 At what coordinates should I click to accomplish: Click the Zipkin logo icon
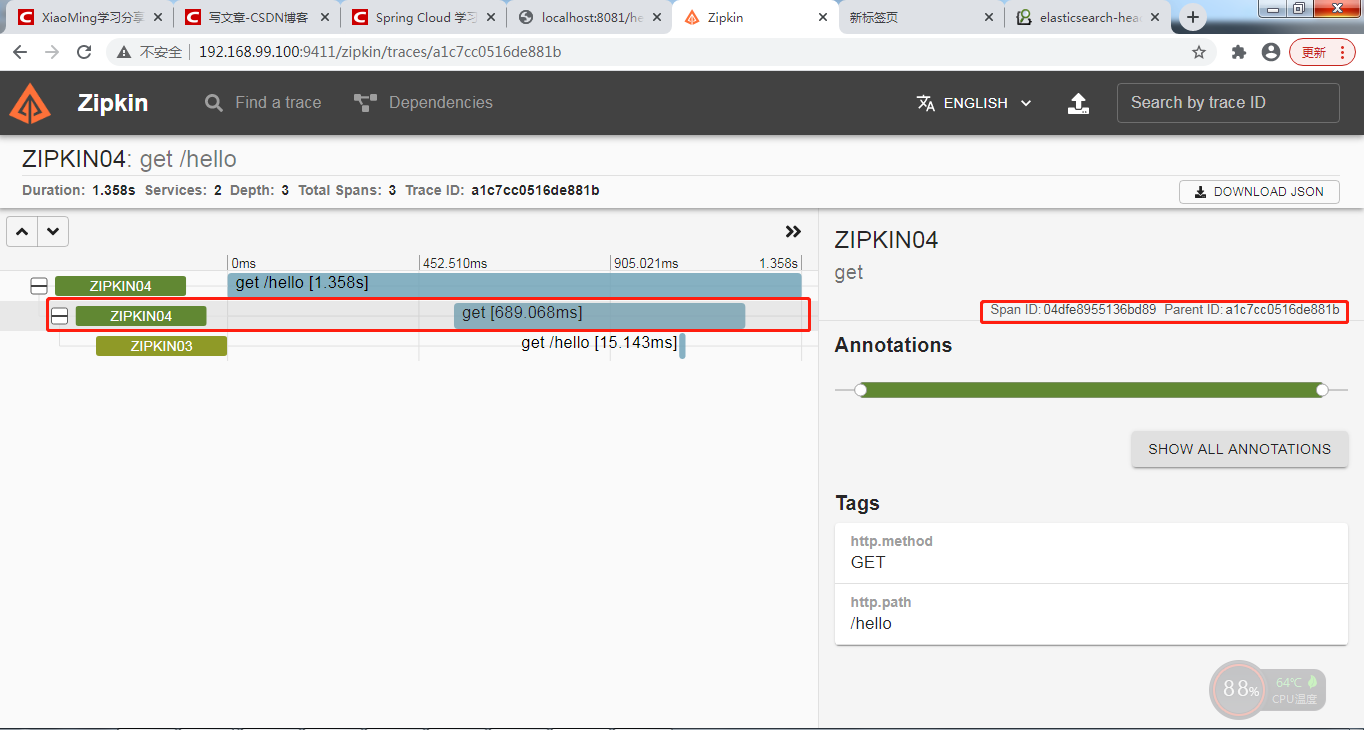click(30, 103)
